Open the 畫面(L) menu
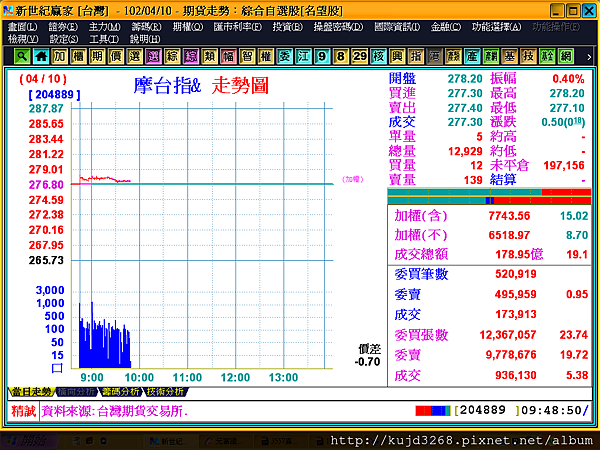Image resolution: width=600 pixels, height=450 pixels. coord(23,27)
